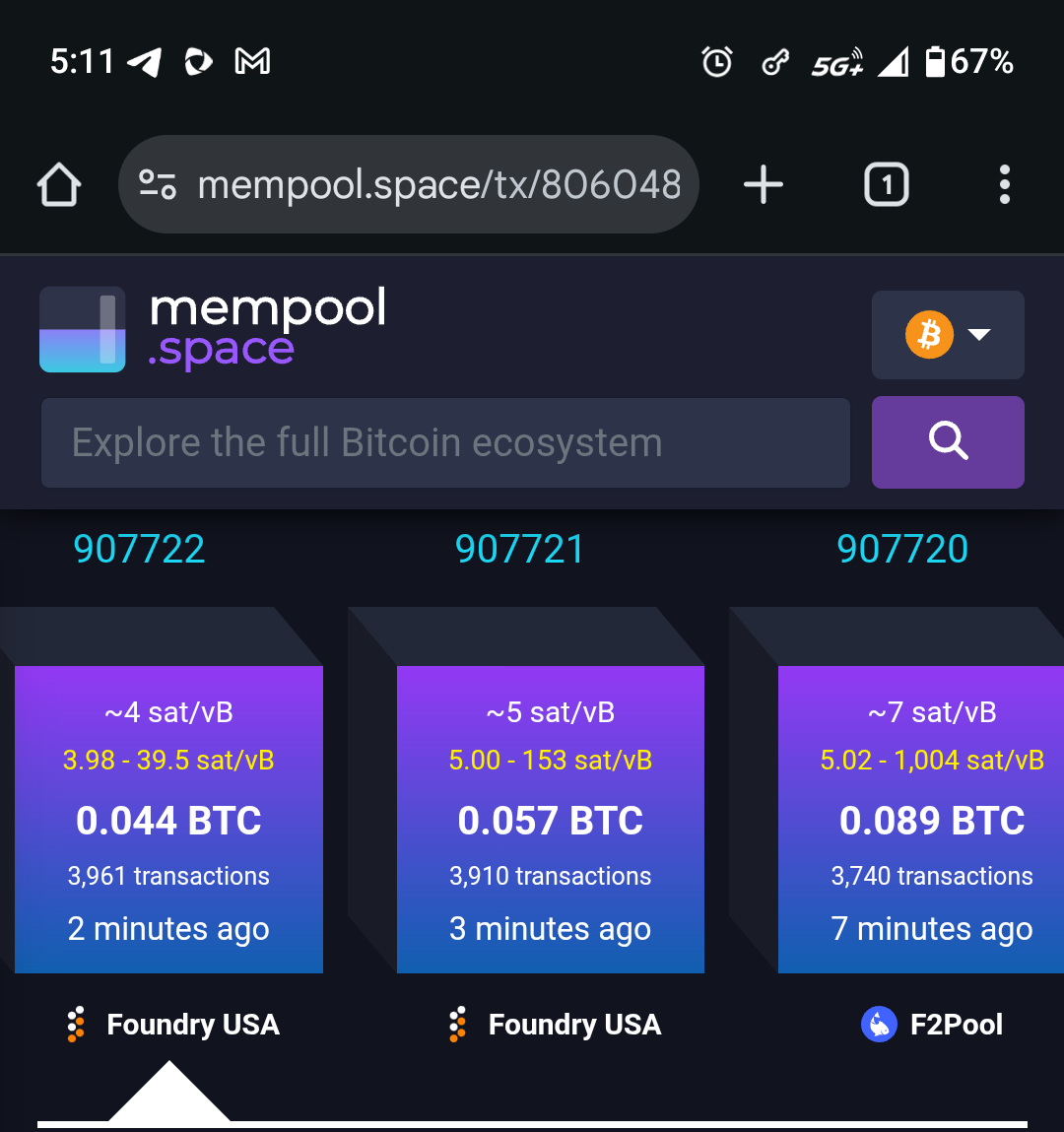Image resolution: width=1064 pixels, height=1132 pixels.
Task: Click the mempool.space logo
Action: click(x=213, y=329)
